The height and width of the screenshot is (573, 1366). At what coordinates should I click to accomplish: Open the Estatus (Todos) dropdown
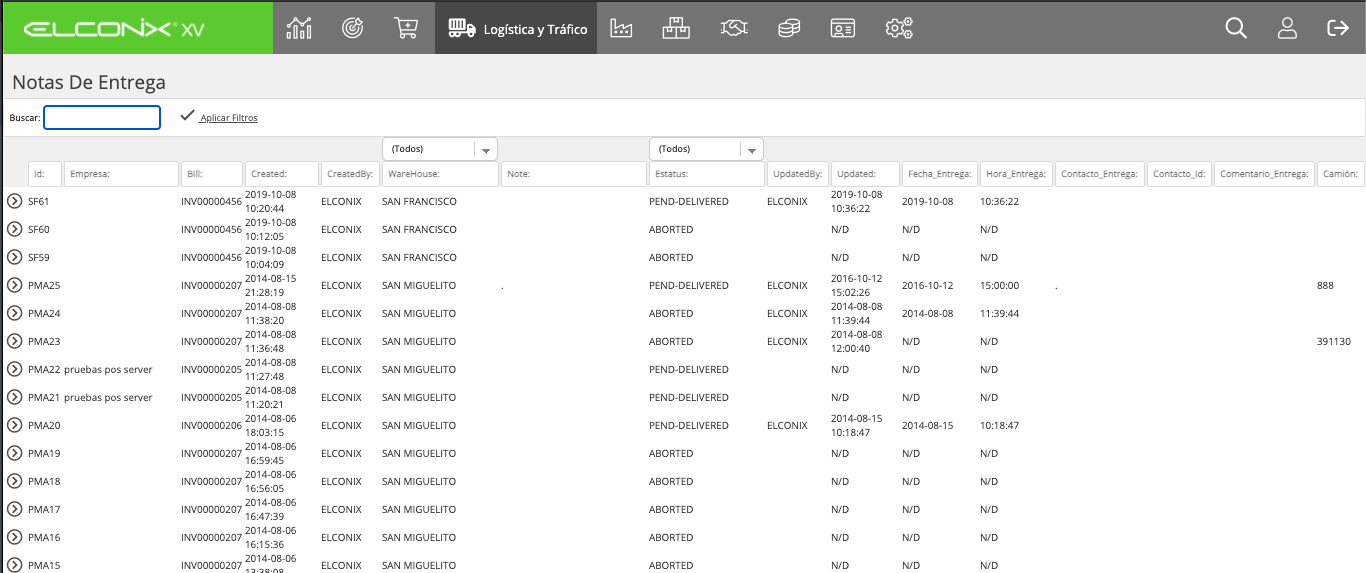pyautogui.click(x=706, y=149)
